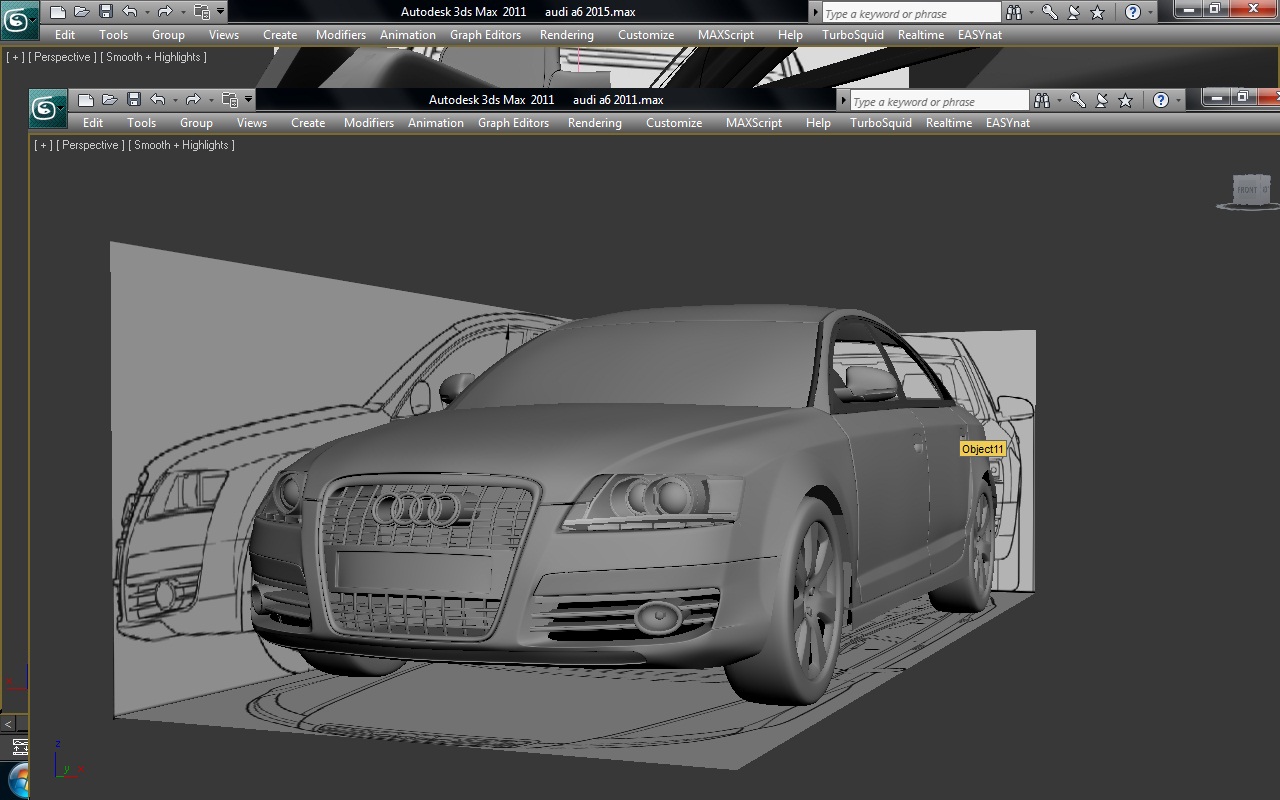This screenshot has width=1280, height=800.
Task: Click Perspective viewport label in 2011 window
Action: click(90, 145)
